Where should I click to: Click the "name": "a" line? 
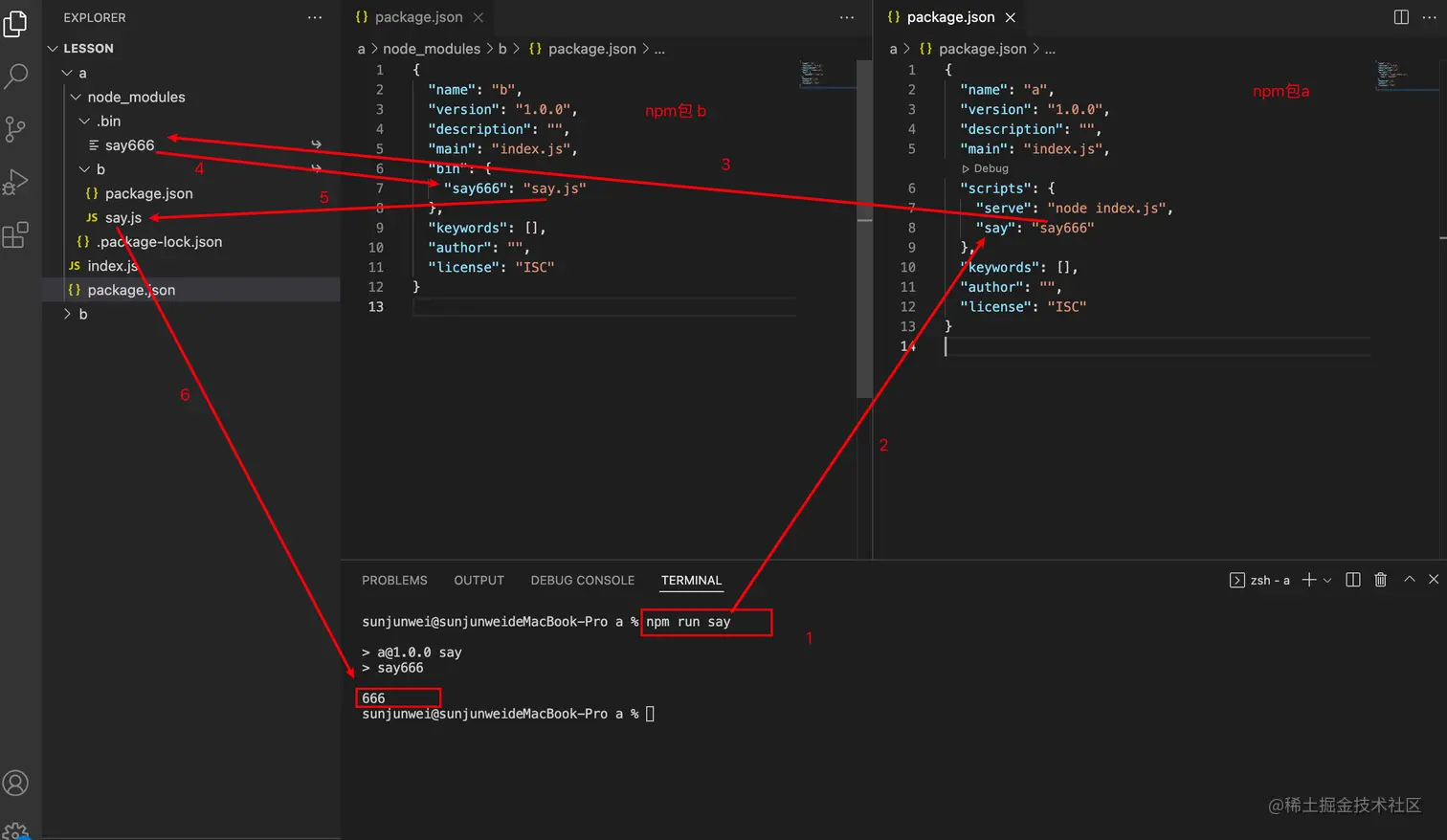(1007, 90)
